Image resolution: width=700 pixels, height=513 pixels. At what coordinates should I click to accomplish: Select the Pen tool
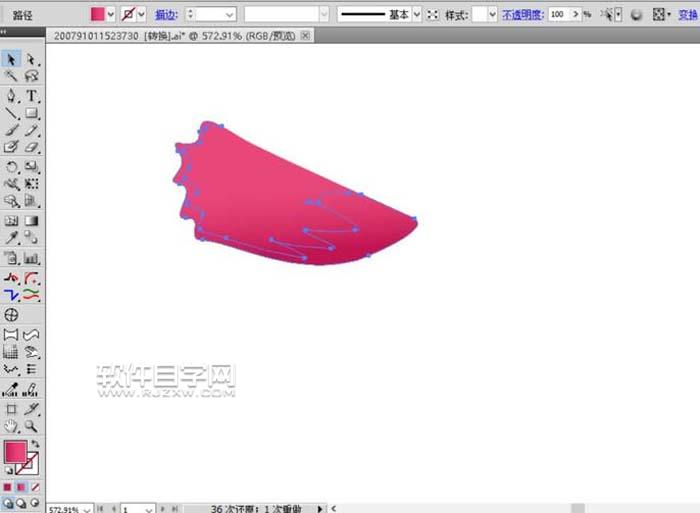click(x=11, y=96)
